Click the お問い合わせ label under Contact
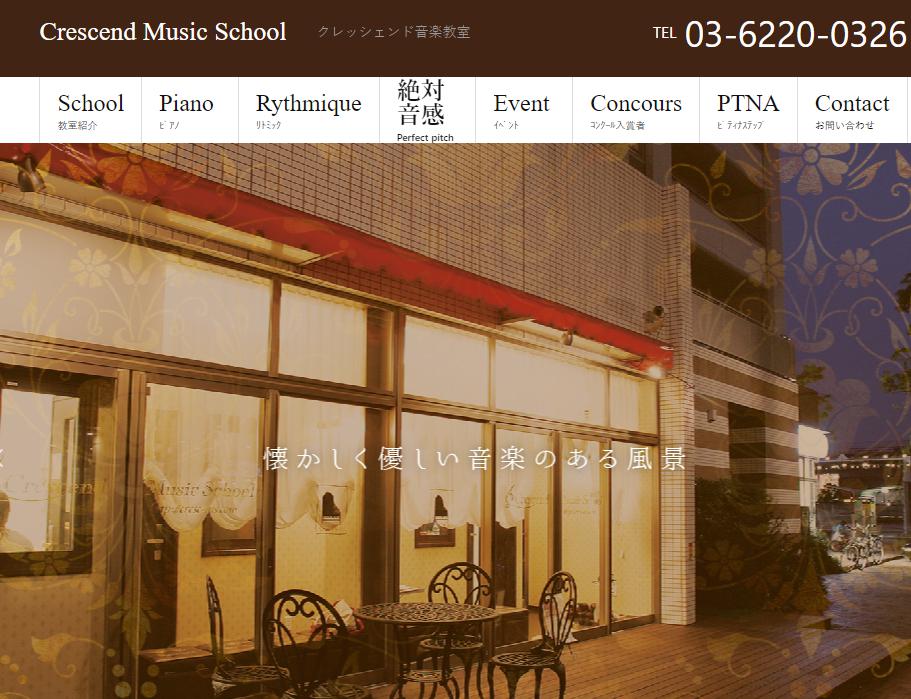This screenshot has width=911, height=699. point(844,125)
